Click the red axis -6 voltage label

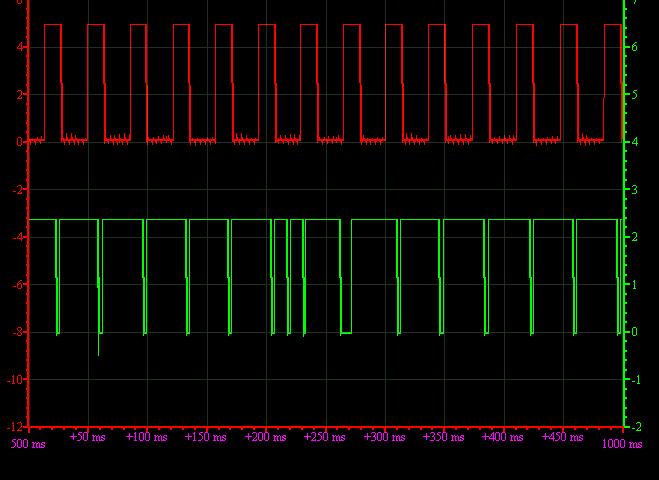coord(18,285)
